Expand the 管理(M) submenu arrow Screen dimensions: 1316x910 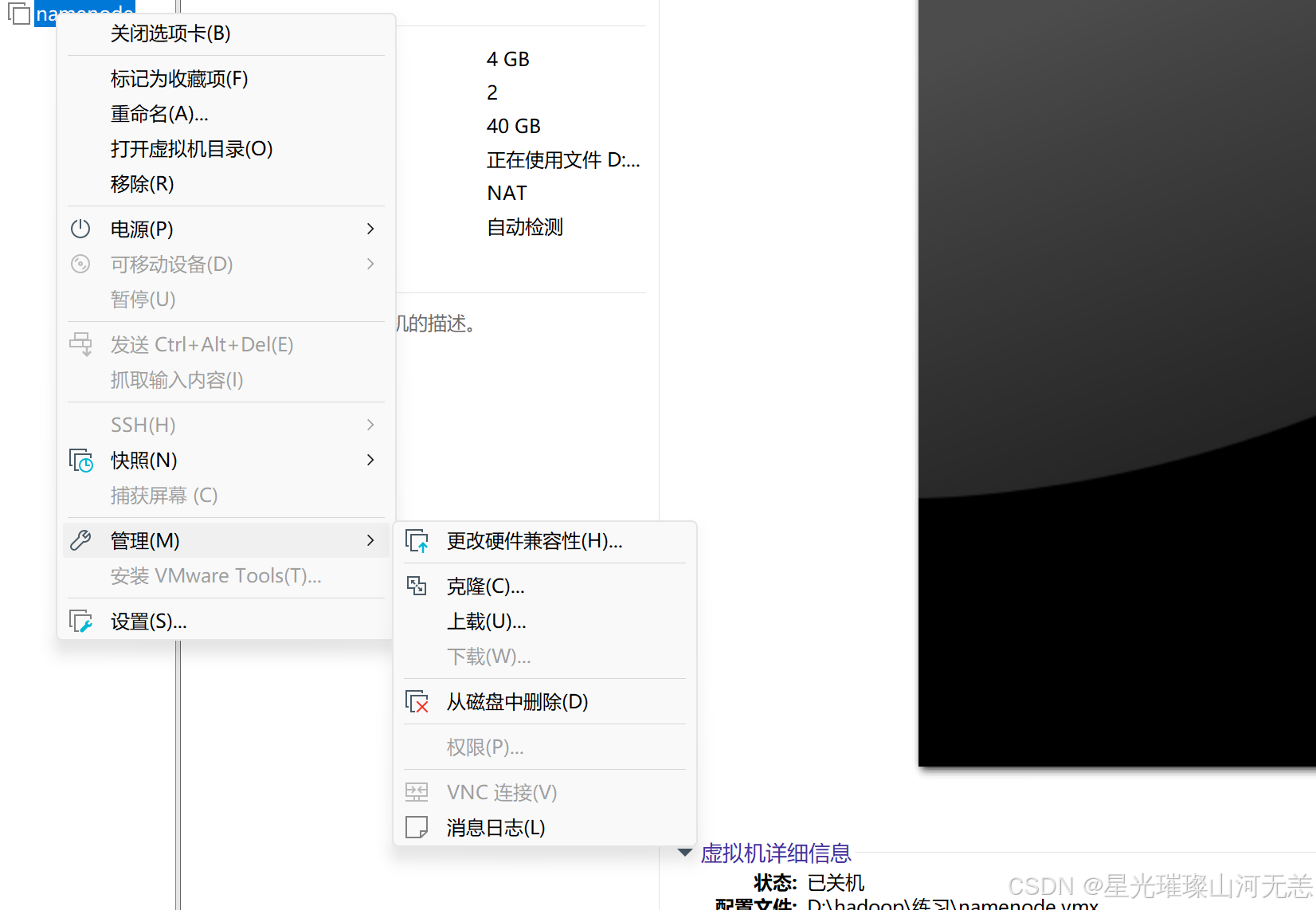370,540
